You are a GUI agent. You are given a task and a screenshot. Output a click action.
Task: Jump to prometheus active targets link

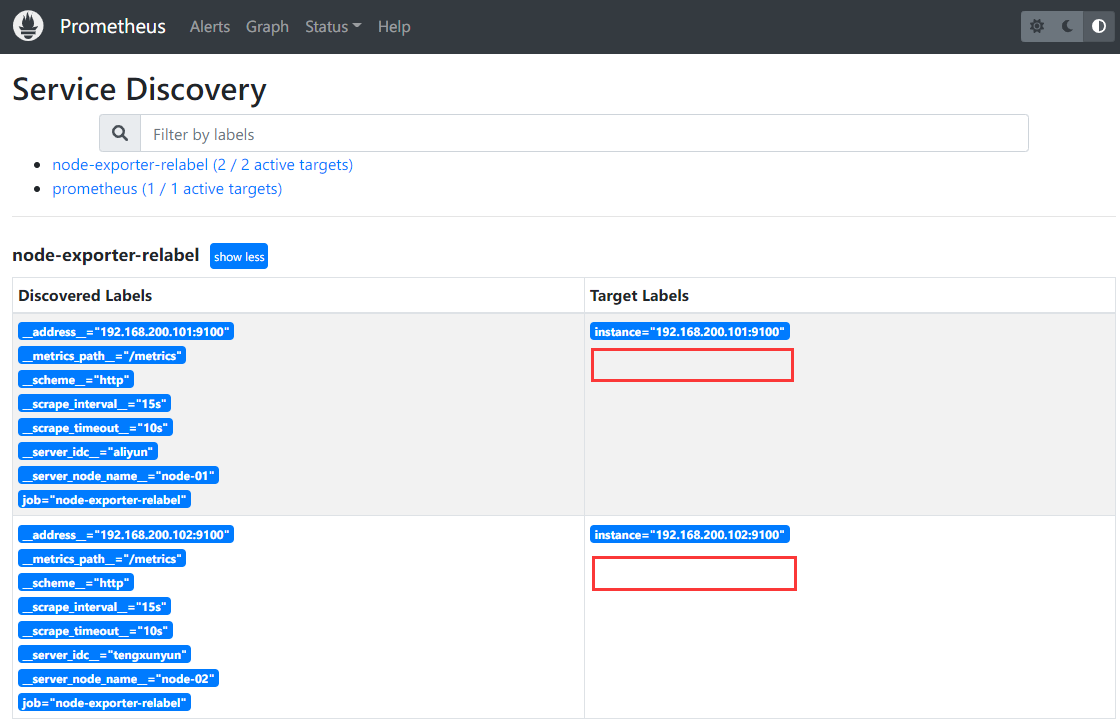pos(167,189)
